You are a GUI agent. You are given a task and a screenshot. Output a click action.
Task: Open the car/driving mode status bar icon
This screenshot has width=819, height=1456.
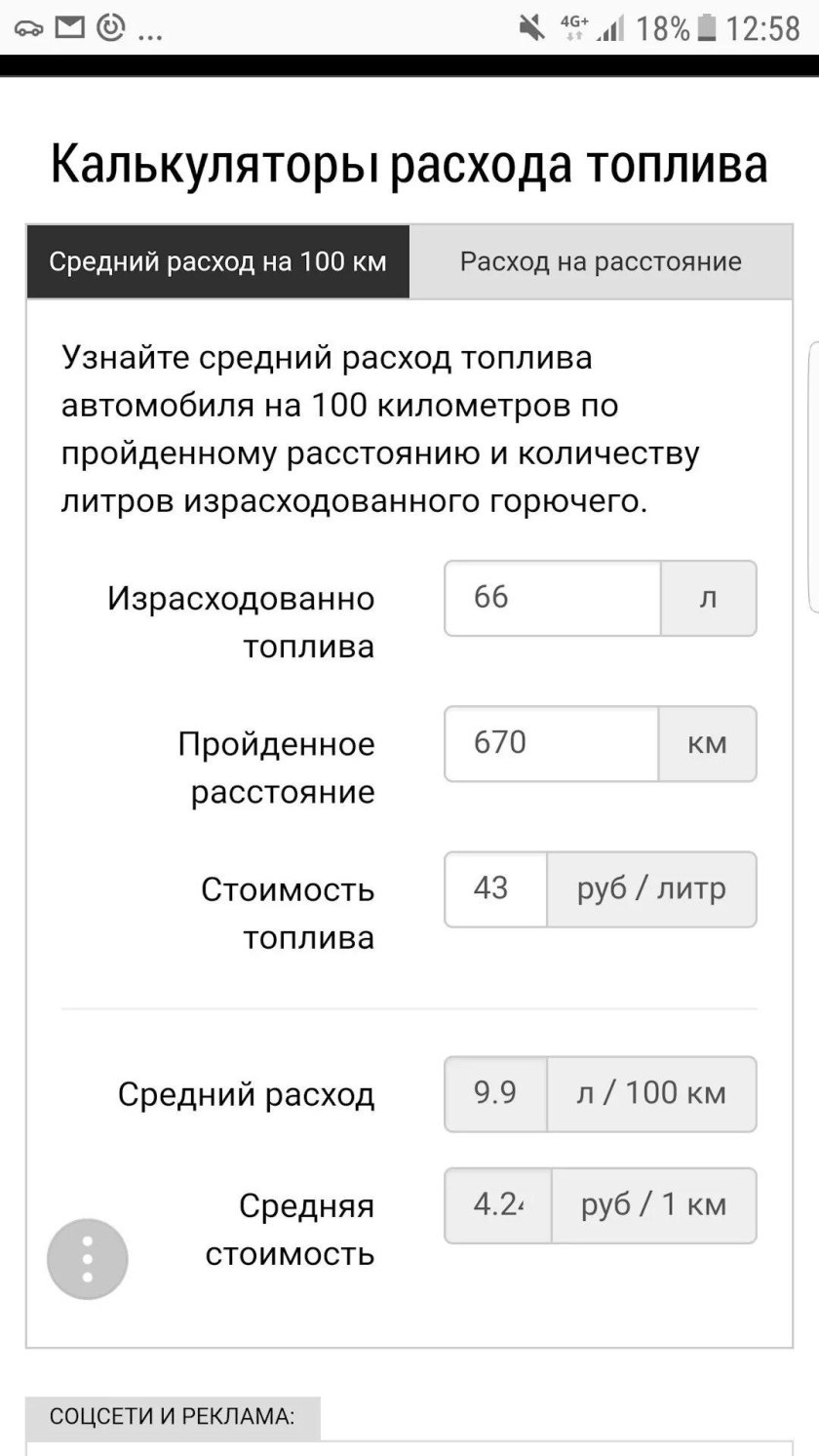(27, 27)
